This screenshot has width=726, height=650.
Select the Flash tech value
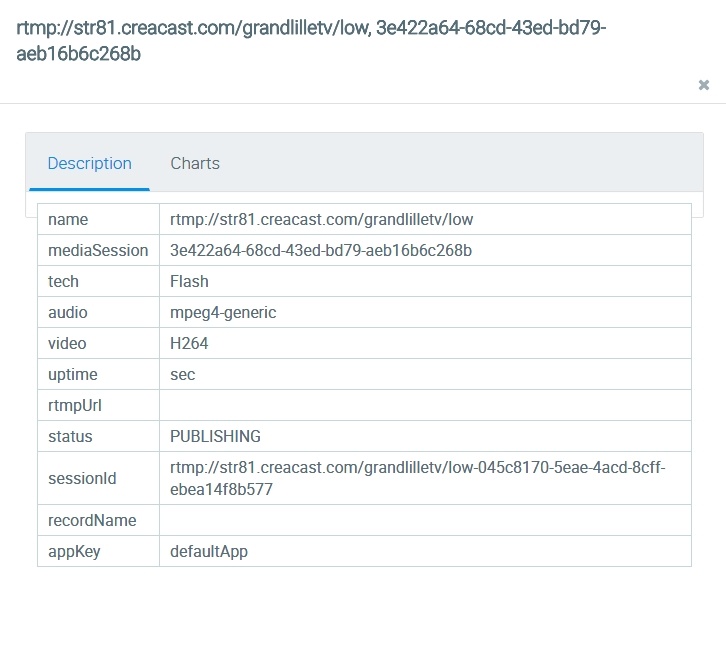189,281
